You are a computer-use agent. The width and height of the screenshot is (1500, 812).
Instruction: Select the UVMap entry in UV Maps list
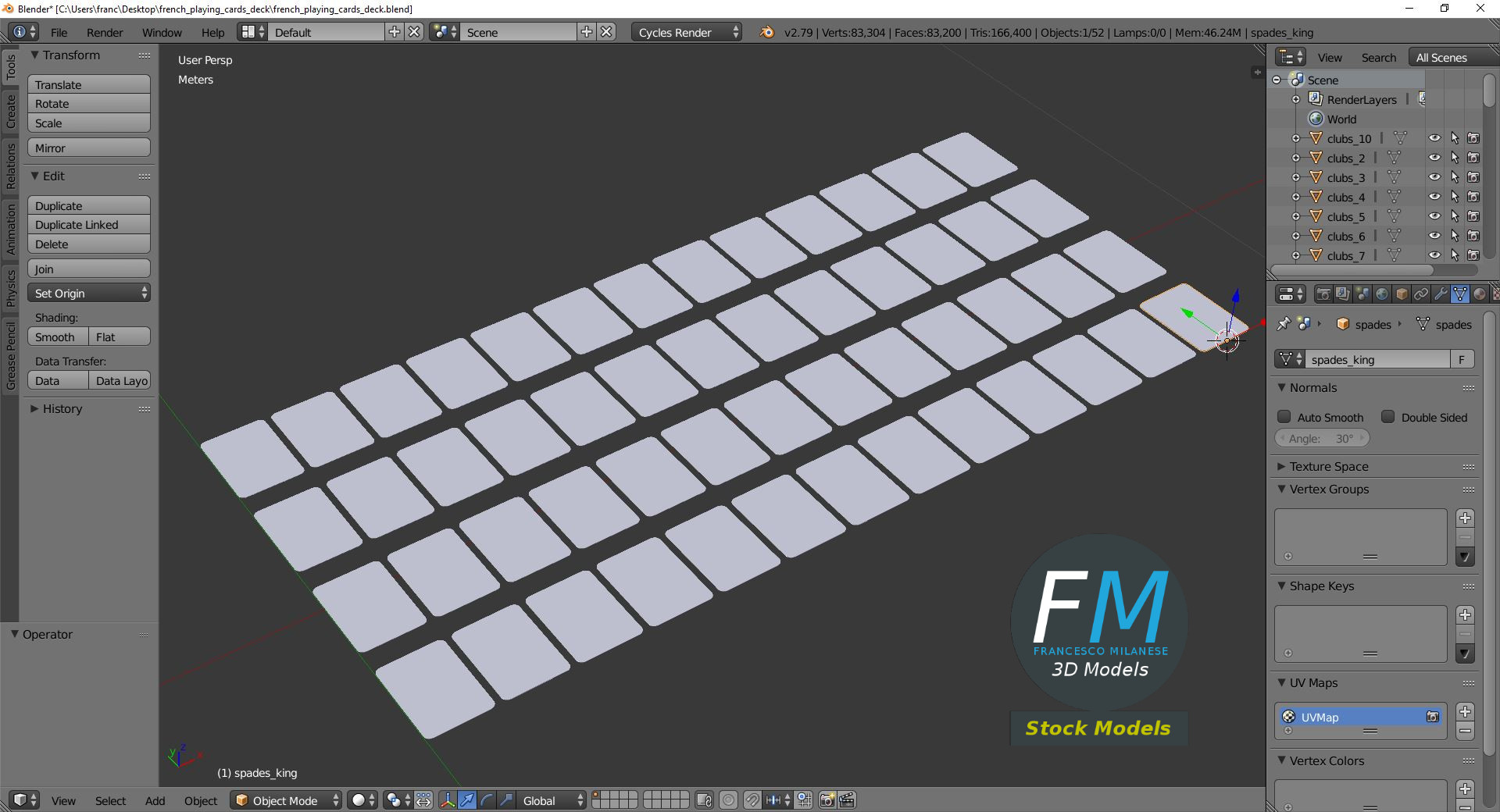click(x=1360, y=717)
